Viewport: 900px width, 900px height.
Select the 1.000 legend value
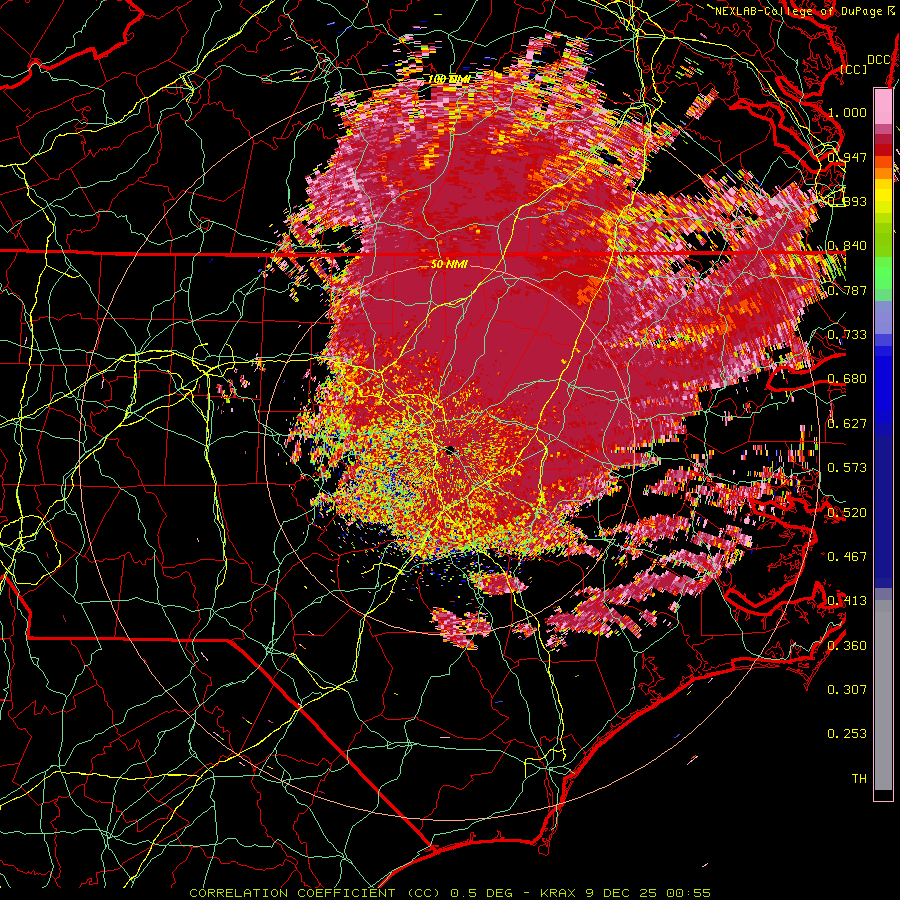point(847,112)
